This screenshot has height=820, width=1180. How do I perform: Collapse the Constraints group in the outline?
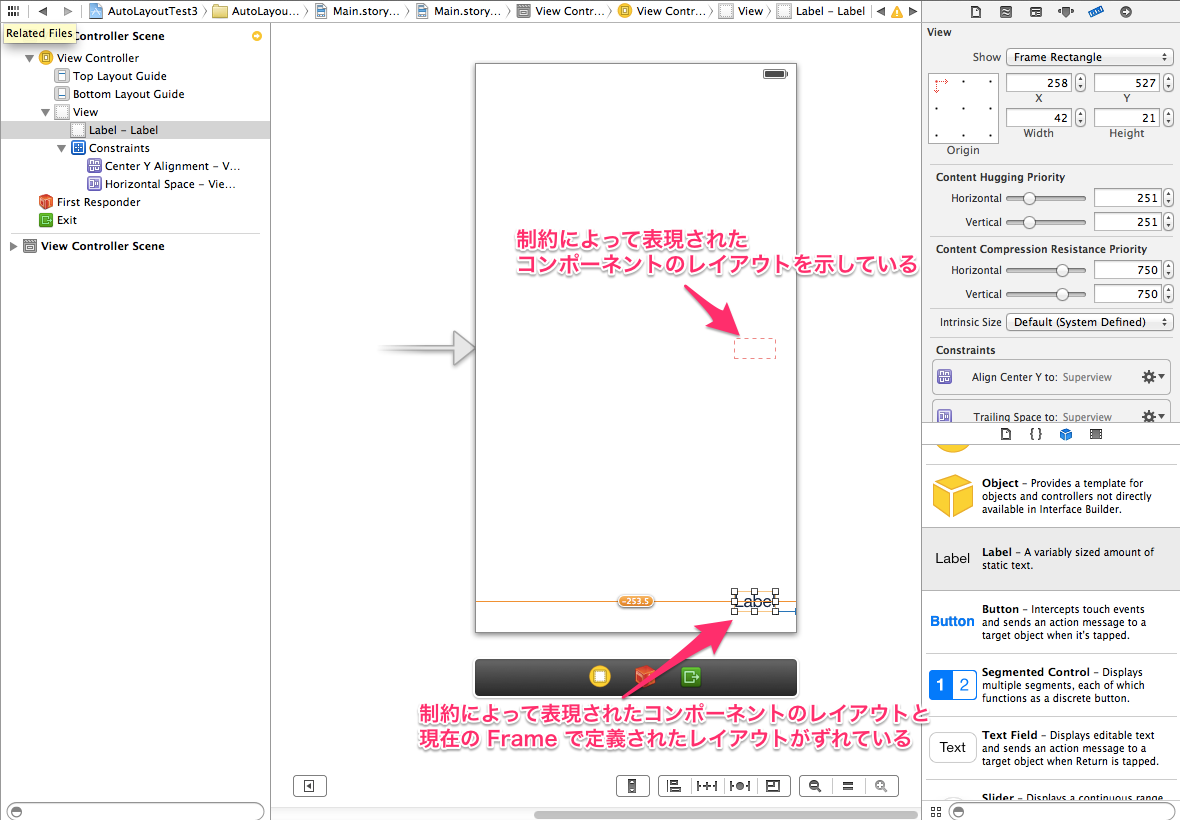[x=62, y=147]
